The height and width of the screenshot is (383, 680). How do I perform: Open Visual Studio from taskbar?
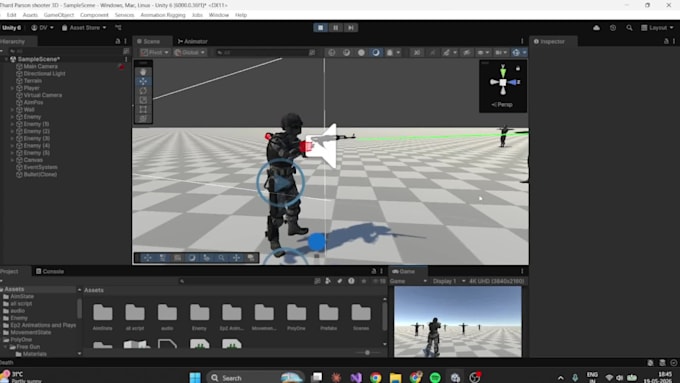[356, 377]
